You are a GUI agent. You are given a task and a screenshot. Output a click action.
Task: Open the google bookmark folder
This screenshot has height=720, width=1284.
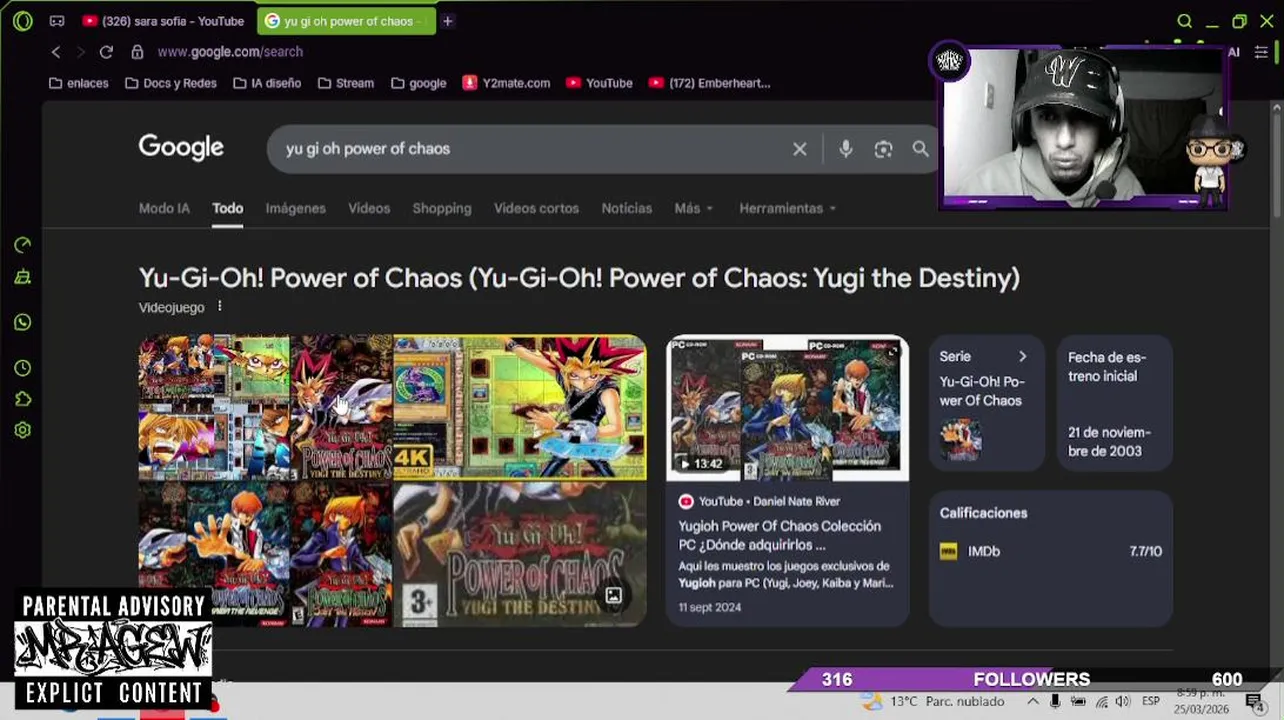click(x=419, y=83)
